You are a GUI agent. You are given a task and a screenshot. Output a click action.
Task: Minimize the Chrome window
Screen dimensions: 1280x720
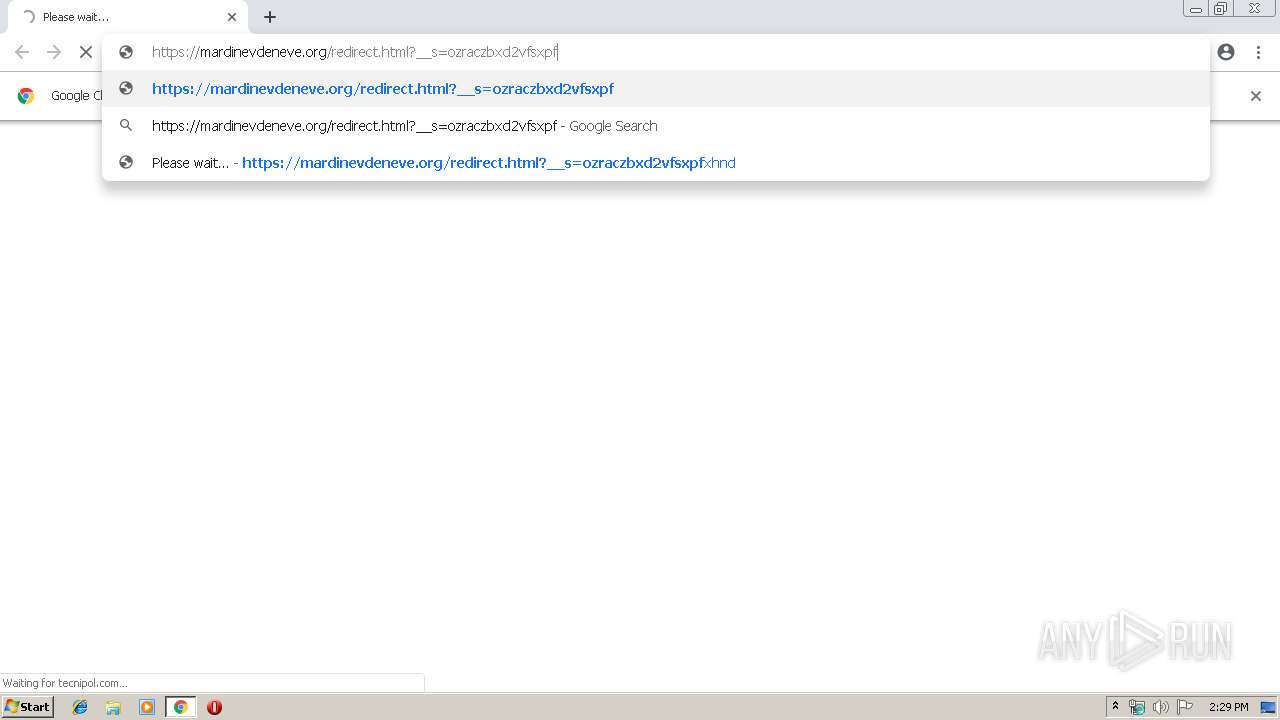pos(1195,9)
